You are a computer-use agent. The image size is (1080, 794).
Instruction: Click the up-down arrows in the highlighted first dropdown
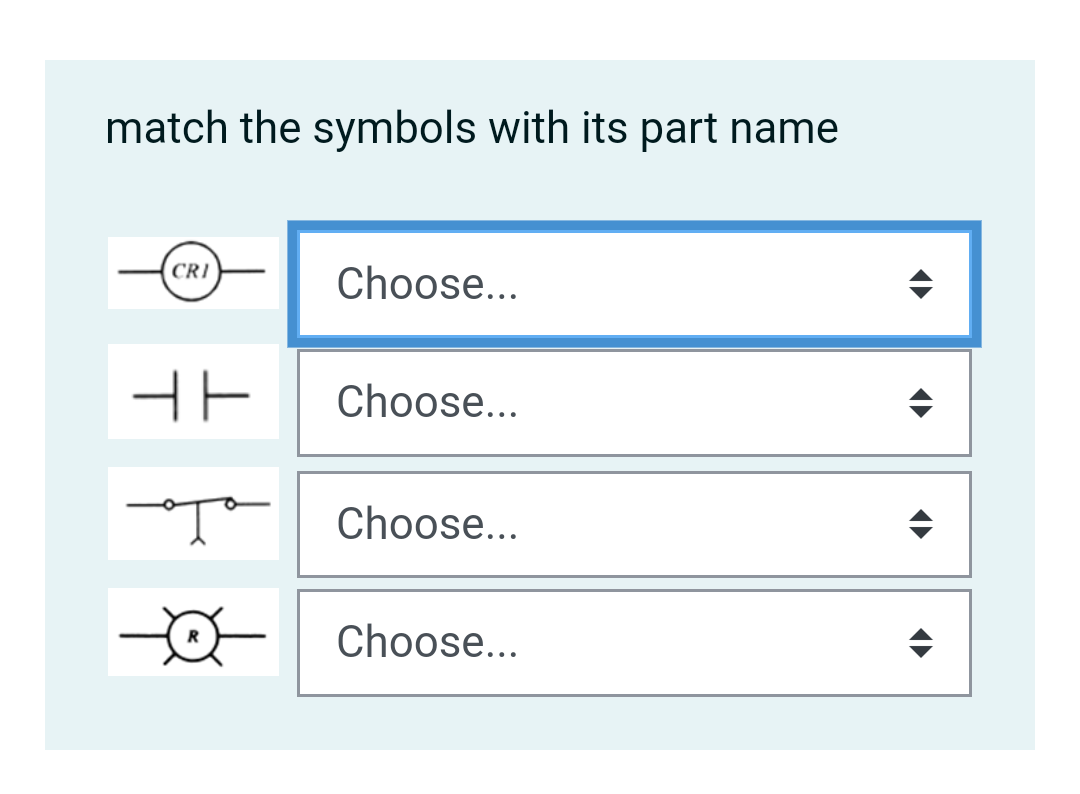click(920, 285)
